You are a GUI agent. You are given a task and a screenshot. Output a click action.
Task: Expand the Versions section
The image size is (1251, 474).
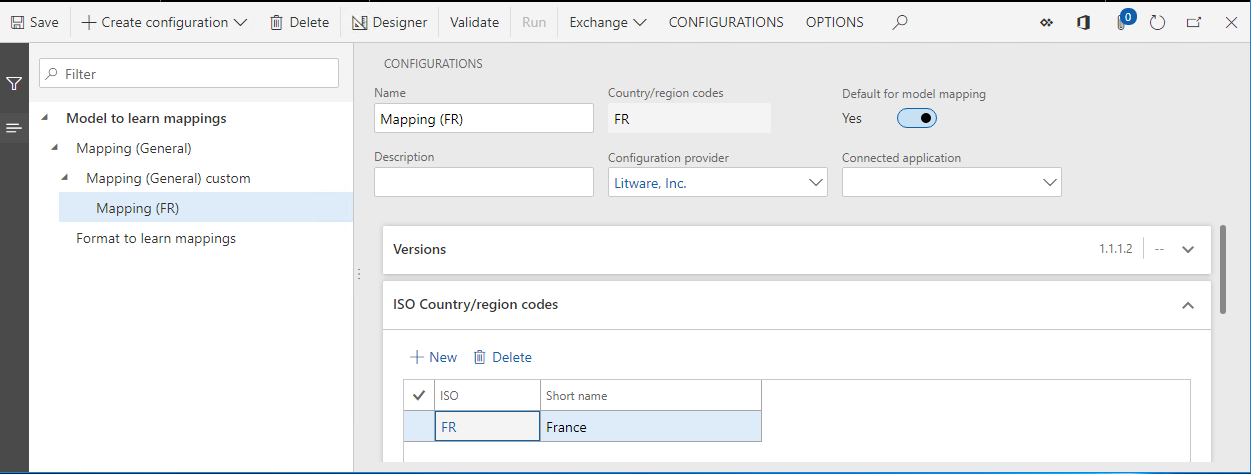click(x=1188, y=249)
